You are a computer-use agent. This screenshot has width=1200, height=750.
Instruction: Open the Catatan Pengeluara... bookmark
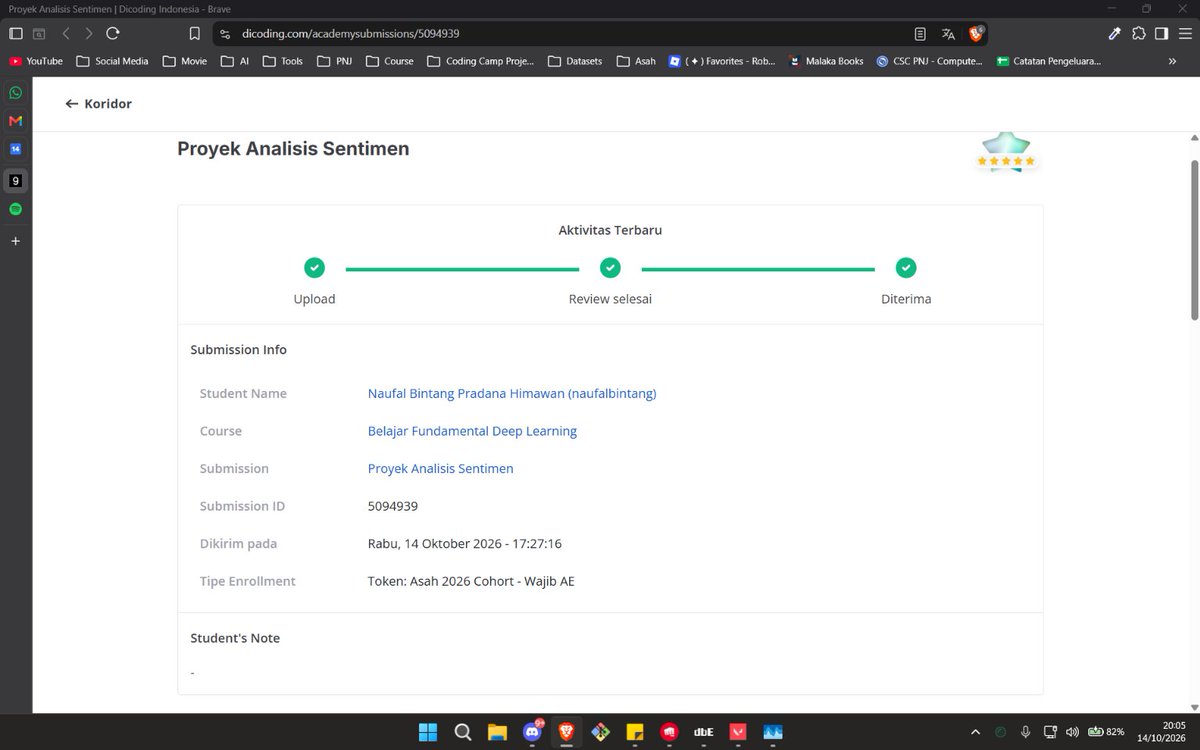pos(1048,61)
